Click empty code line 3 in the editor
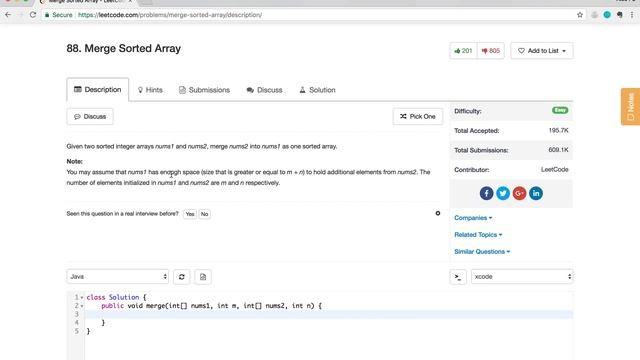The width and height of the screenshot is (640, 360). point(329,314)
